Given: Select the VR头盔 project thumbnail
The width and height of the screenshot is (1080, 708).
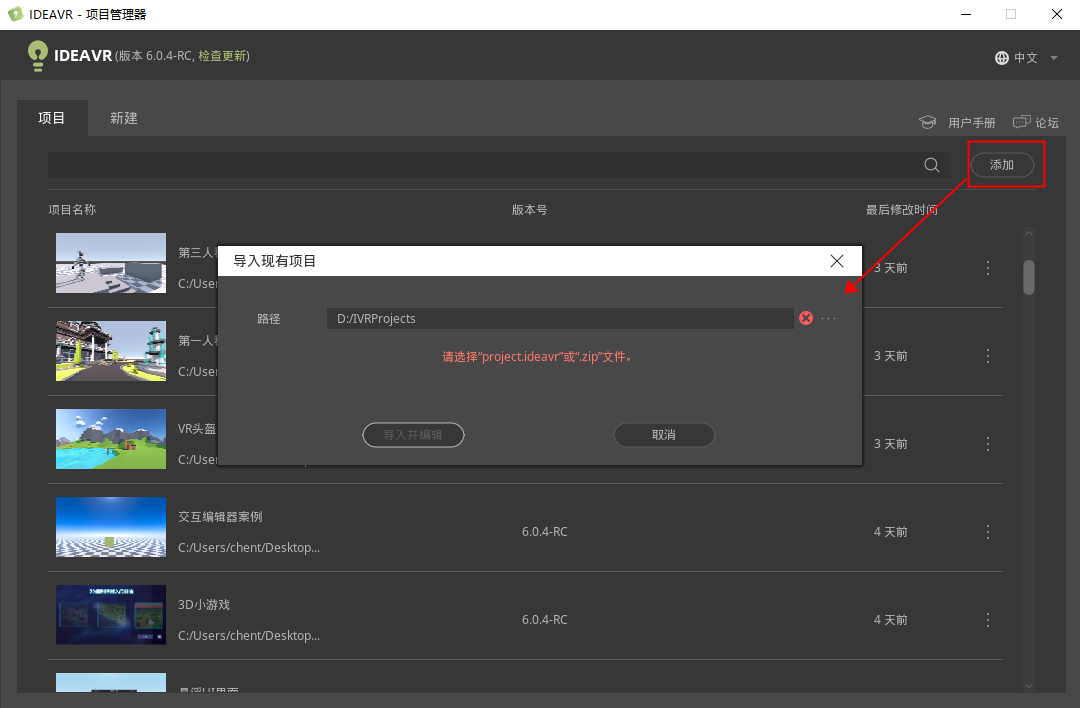Looking at the screenshot, I should [111, 439].
